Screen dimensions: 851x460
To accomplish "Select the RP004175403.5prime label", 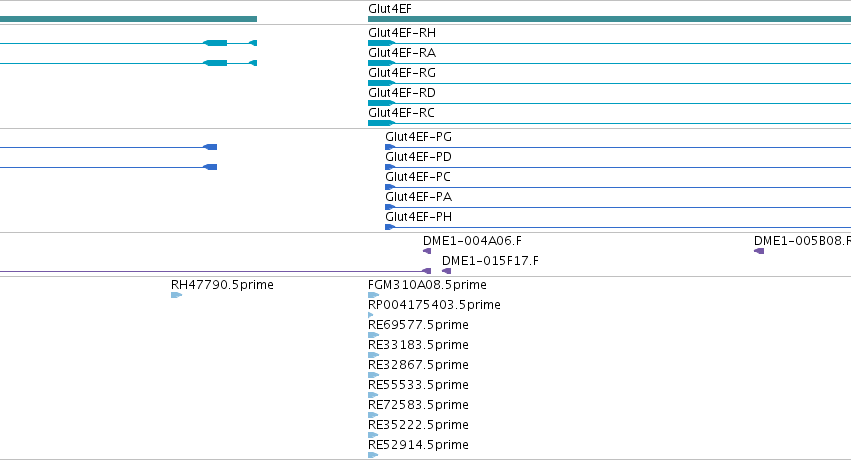I will tap(434, 305).
